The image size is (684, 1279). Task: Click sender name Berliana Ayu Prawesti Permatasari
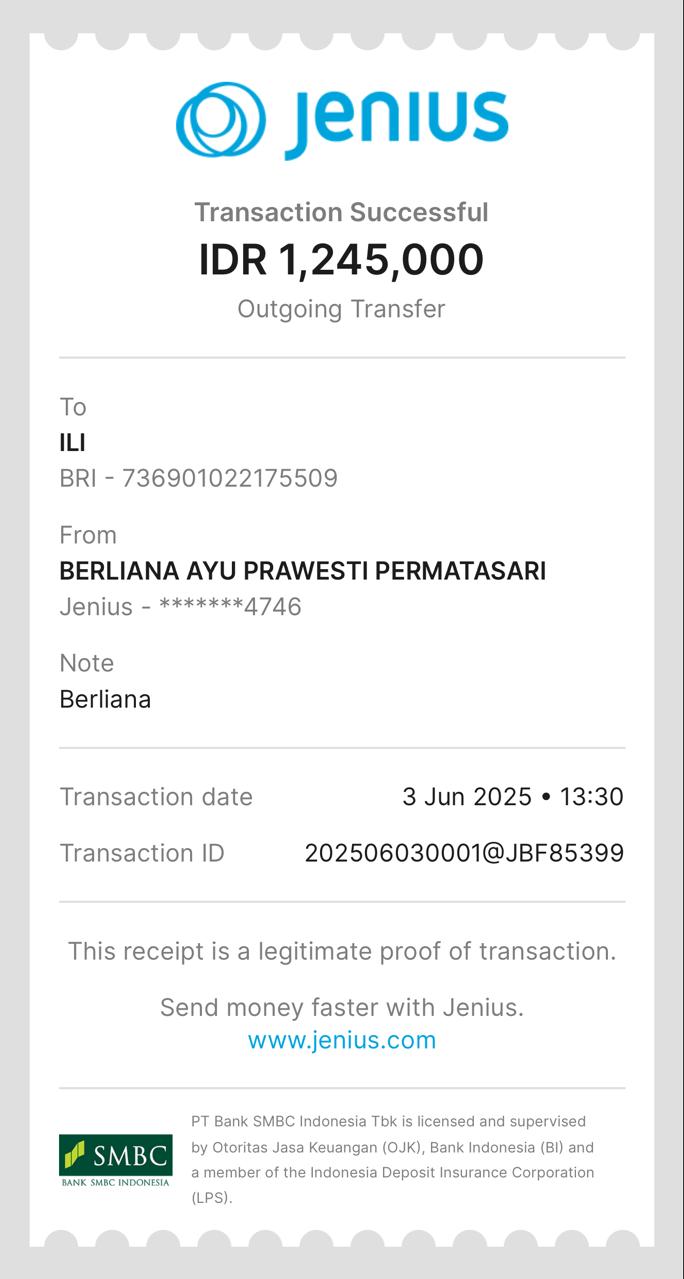302,571
